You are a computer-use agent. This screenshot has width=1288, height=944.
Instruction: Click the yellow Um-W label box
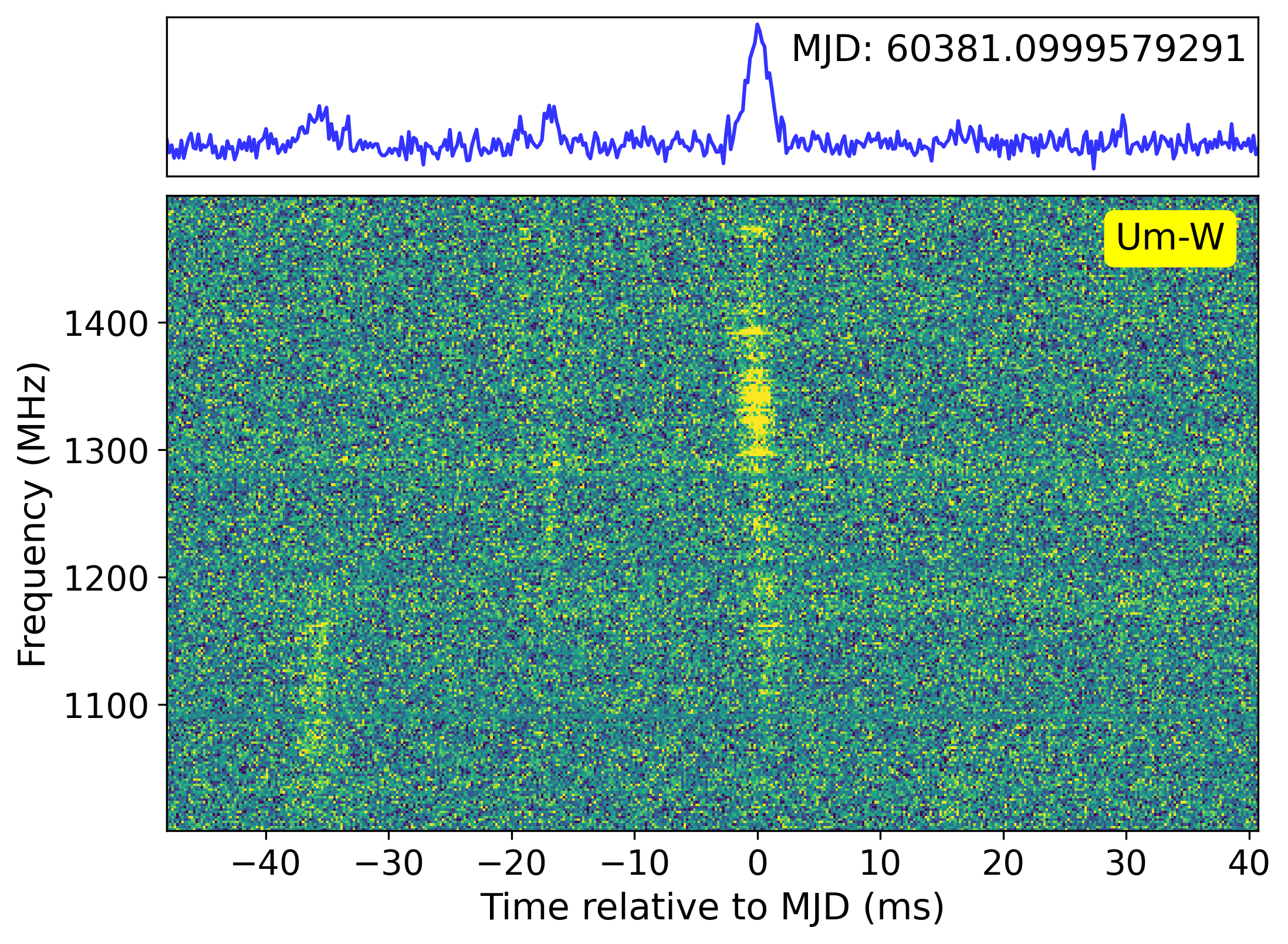[x=1169, y=238]
